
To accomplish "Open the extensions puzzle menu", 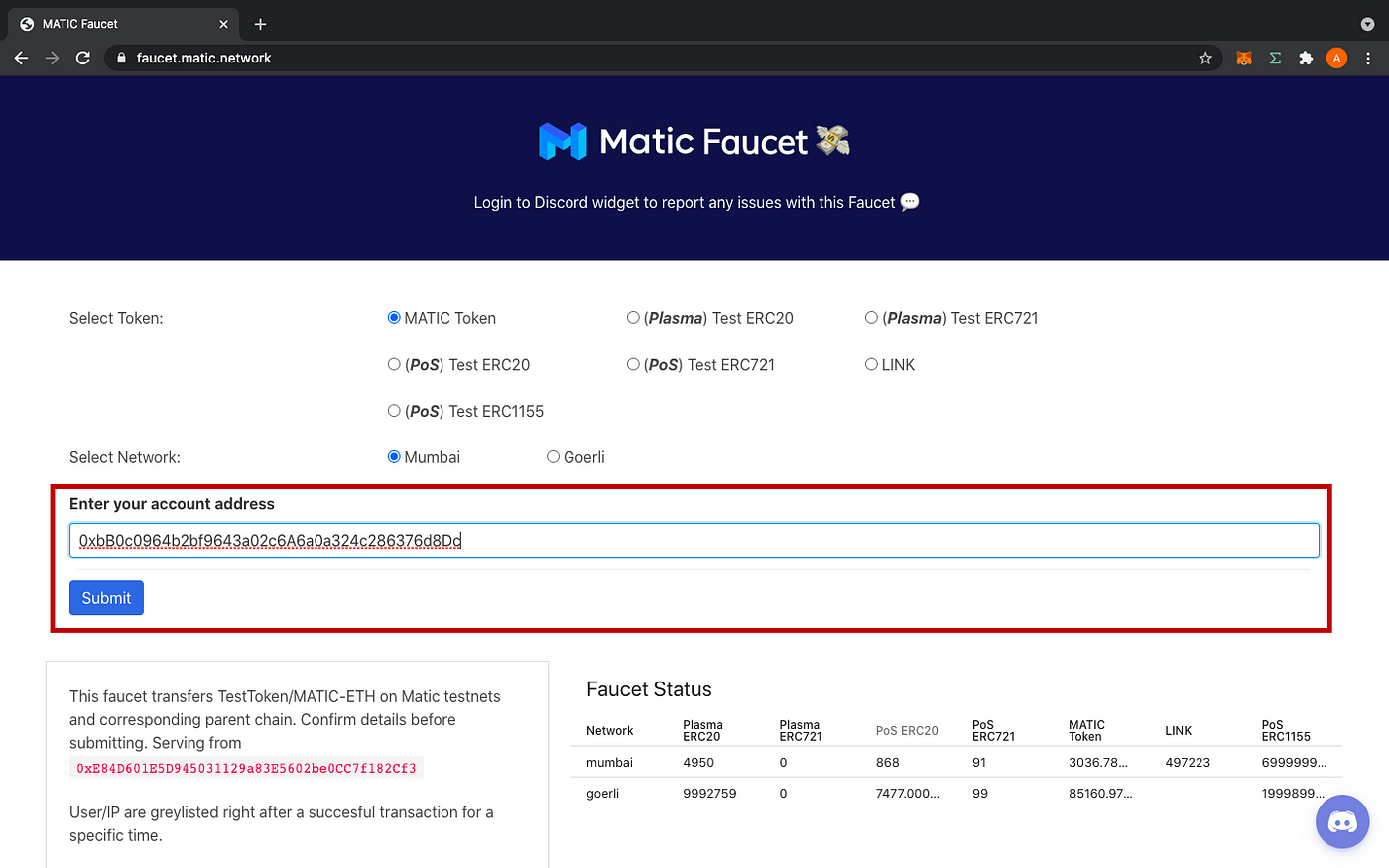I will click(x=1306, y=58).
